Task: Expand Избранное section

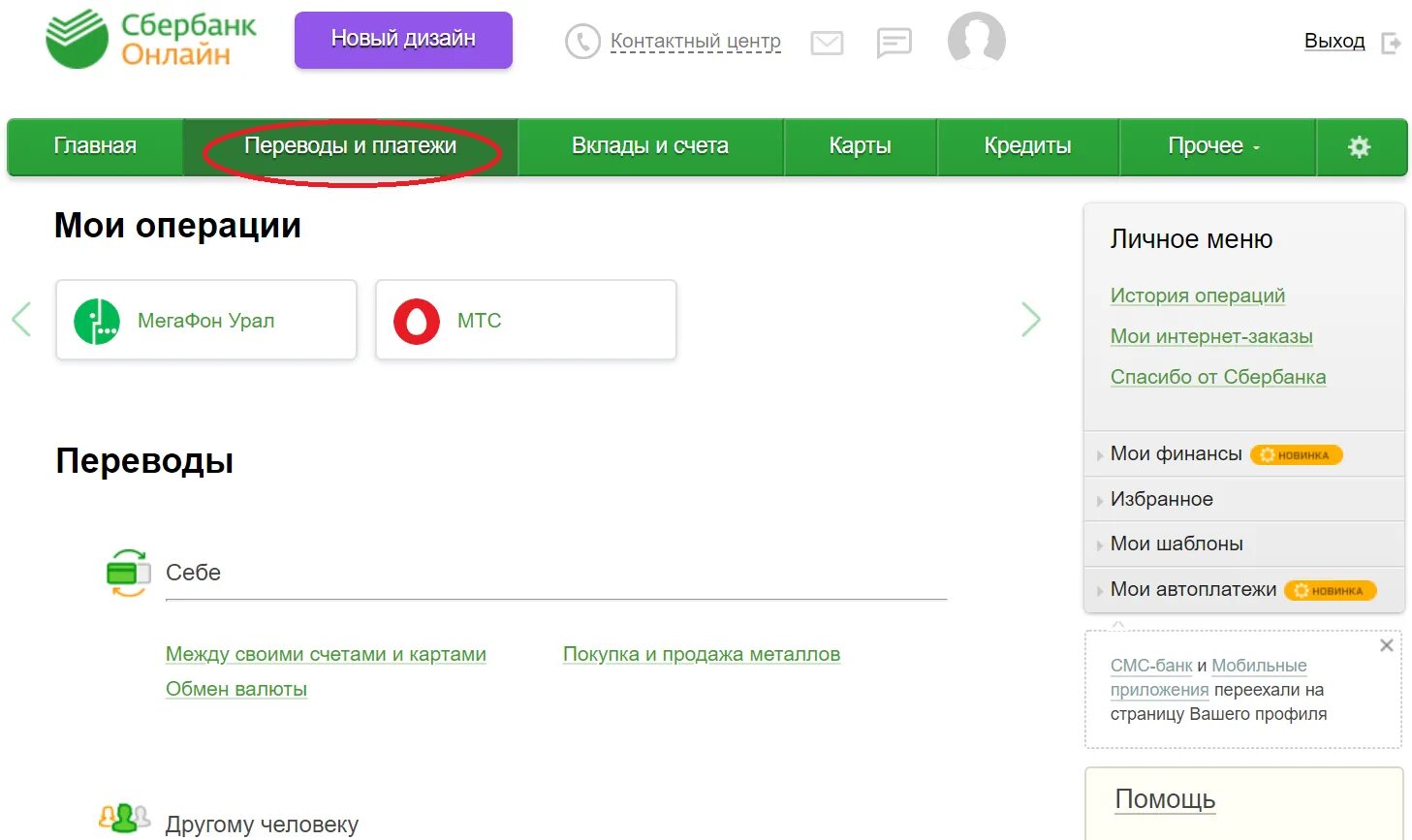Action: [x=1161, y=499]
